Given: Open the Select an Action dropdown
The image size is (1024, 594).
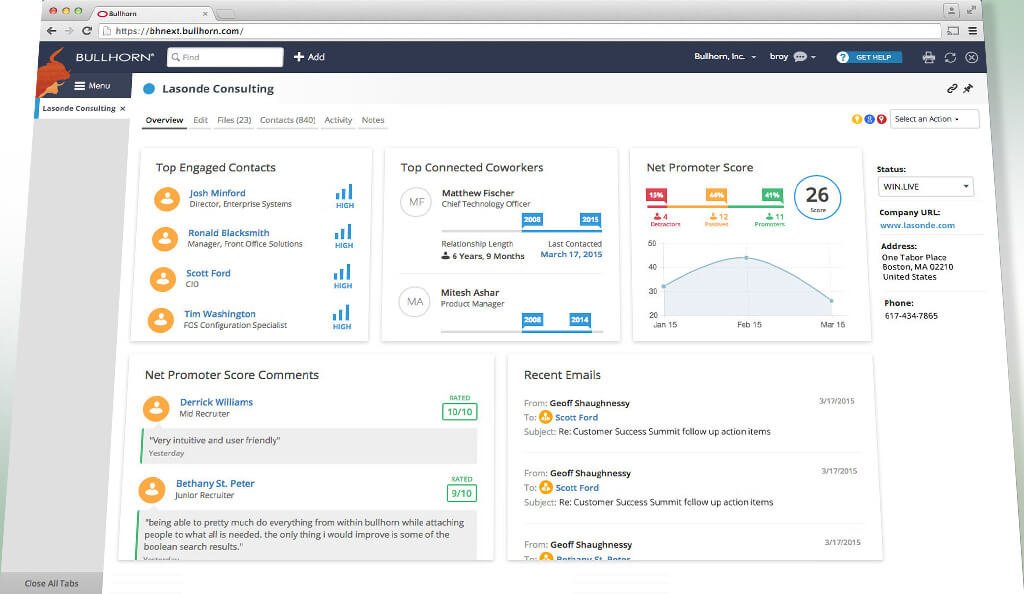Looking at the screenshot, I should [x=930, y=119].
